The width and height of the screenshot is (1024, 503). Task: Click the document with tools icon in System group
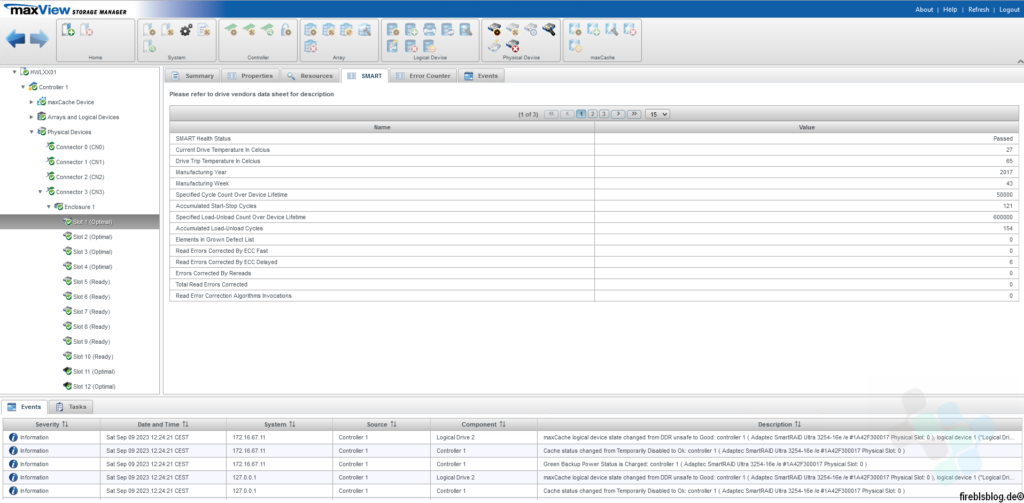(x=204, y=29)
